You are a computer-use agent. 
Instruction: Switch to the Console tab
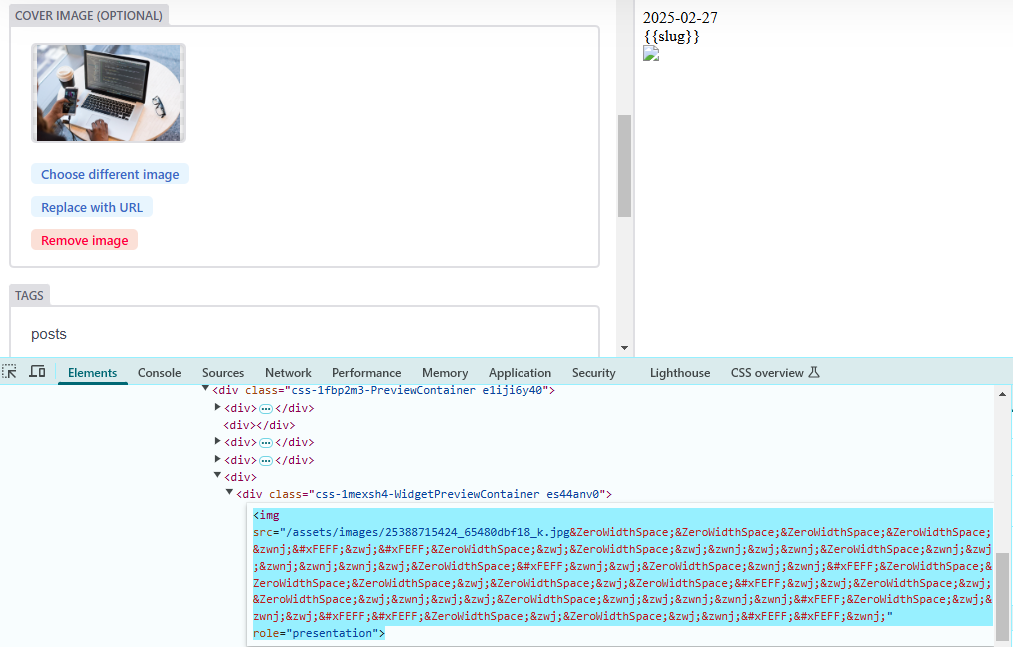point(159,373)
